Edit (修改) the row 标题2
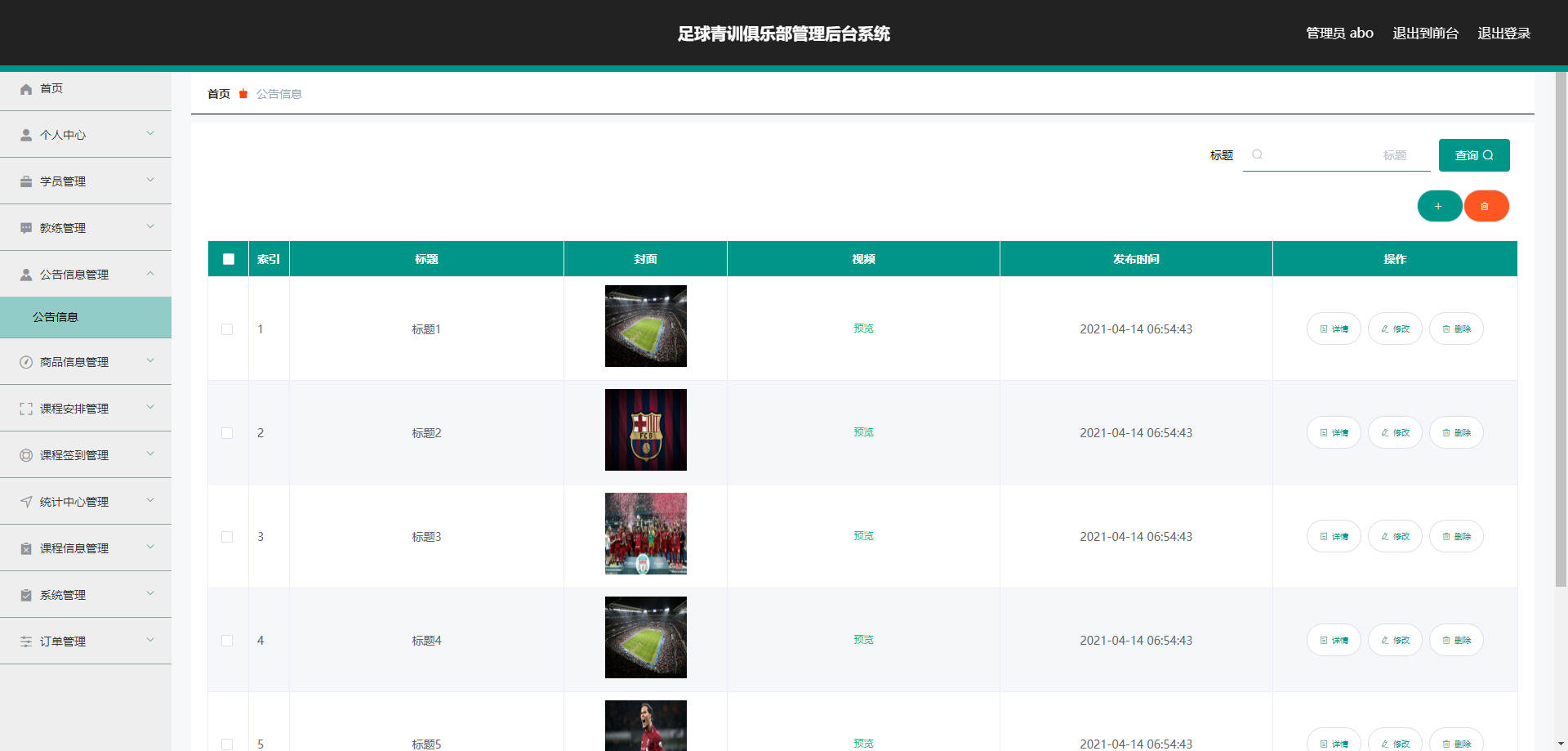This screenshot has width=1568, height=751. pos(1395,432)
